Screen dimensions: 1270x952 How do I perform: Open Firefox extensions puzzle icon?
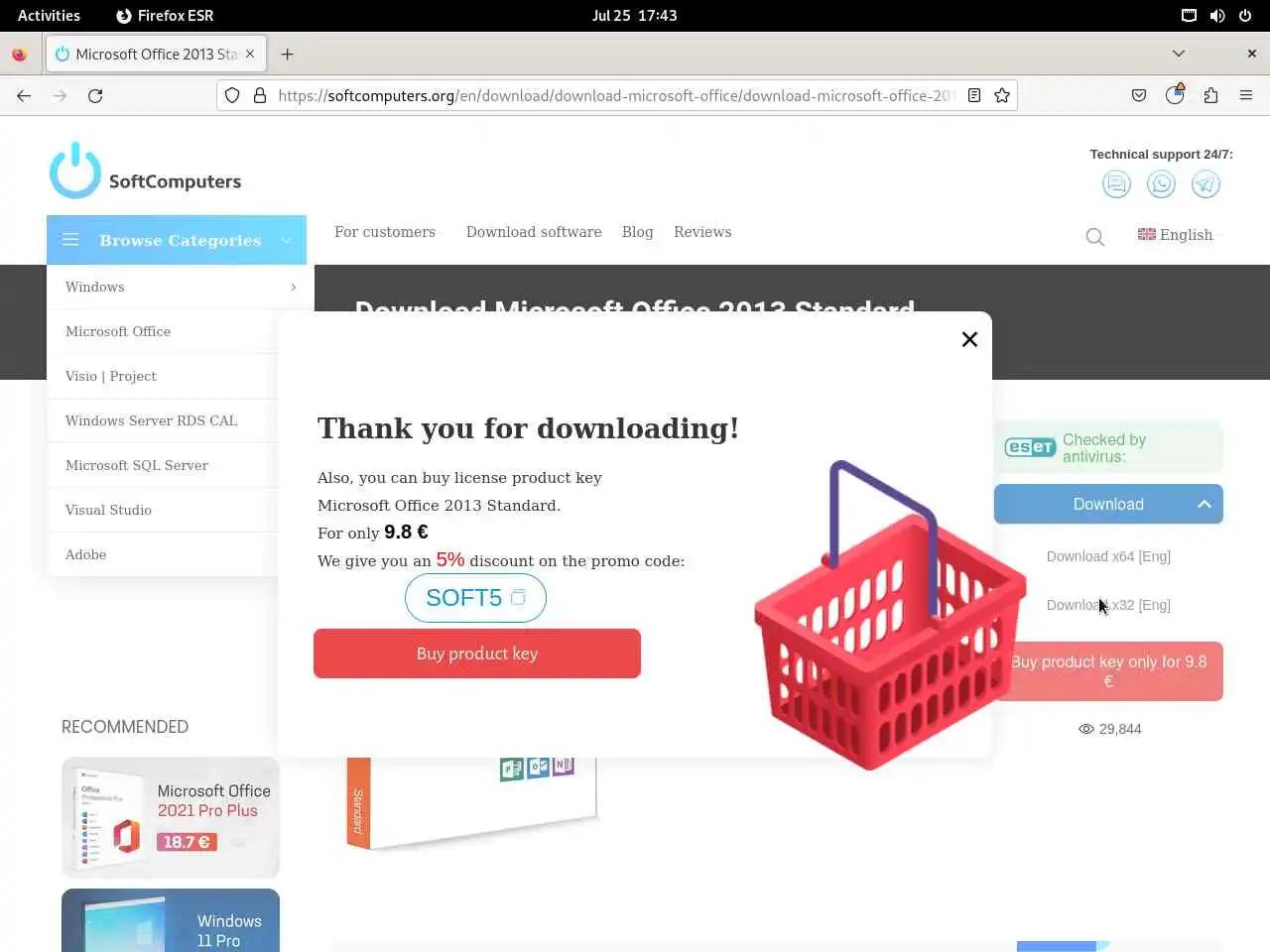pos(1210,95)
